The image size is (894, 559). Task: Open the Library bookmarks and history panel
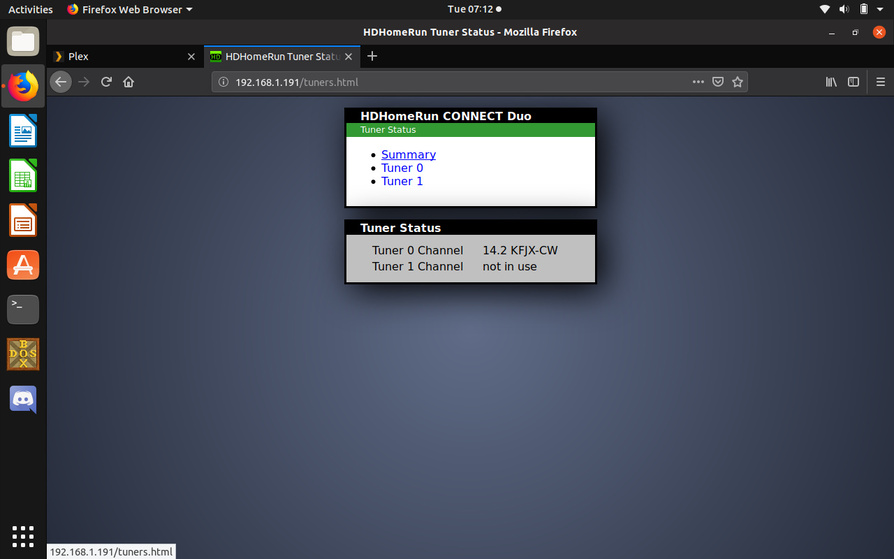831,82
